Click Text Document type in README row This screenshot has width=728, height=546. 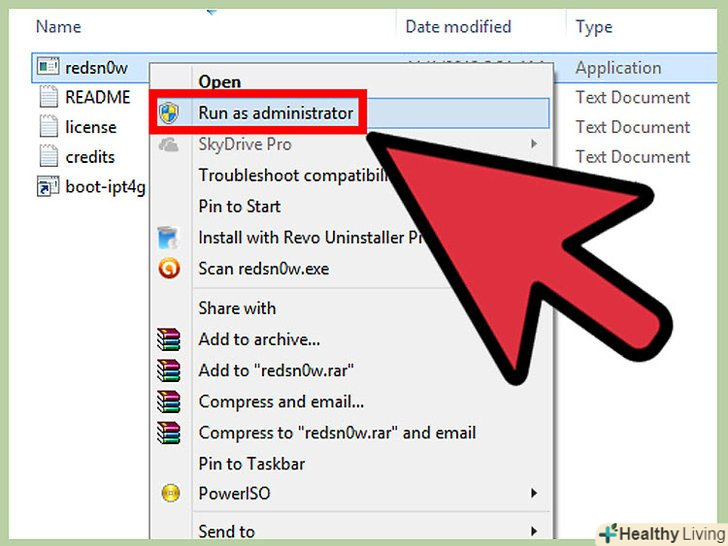click(x=633, y=98)
